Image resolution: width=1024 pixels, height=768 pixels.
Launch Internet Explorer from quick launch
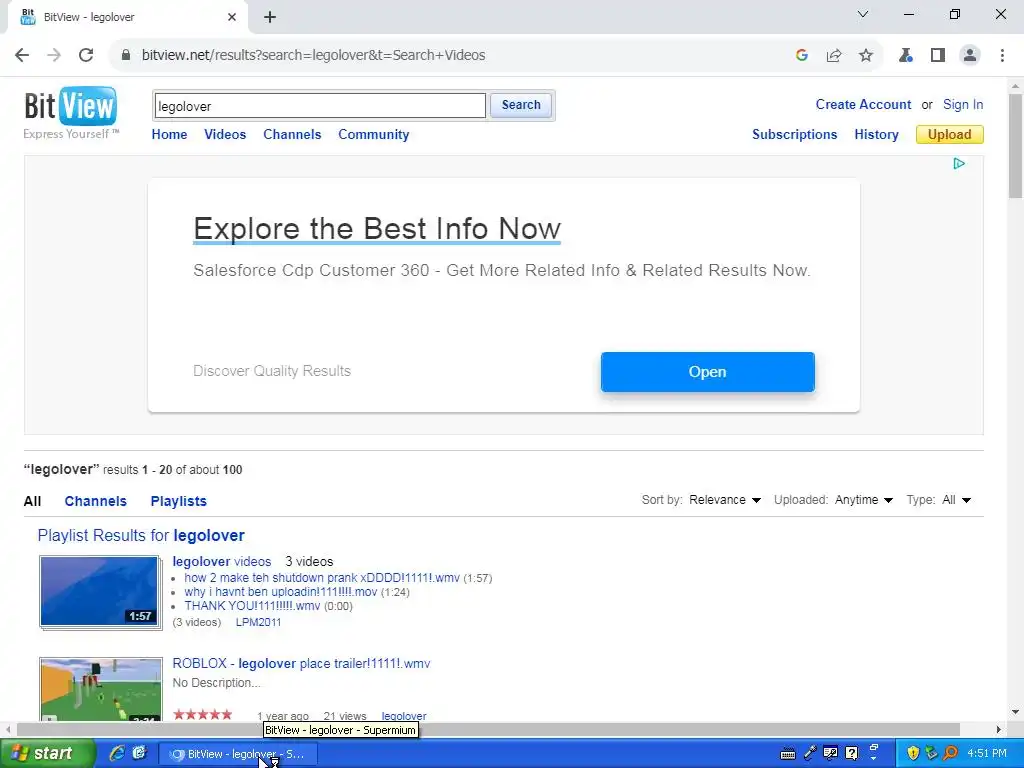tap(117, 753)
